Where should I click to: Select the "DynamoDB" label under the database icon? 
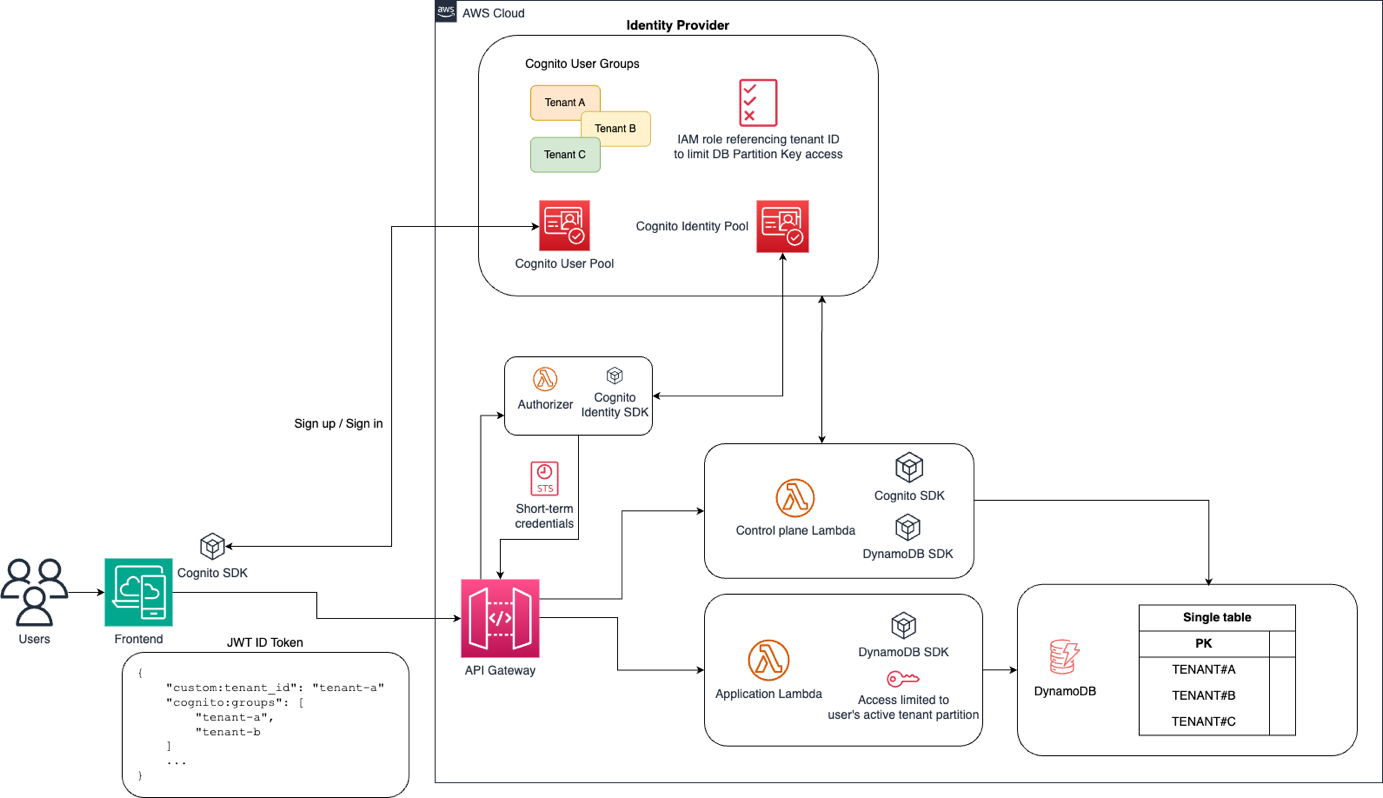(x=1064, y=691)
